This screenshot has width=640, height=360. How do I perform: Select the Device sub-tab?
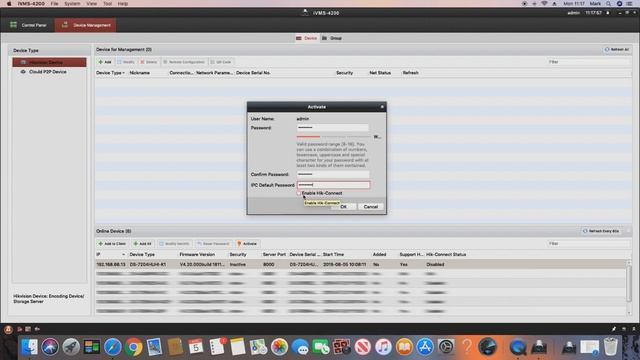point(307,38)
